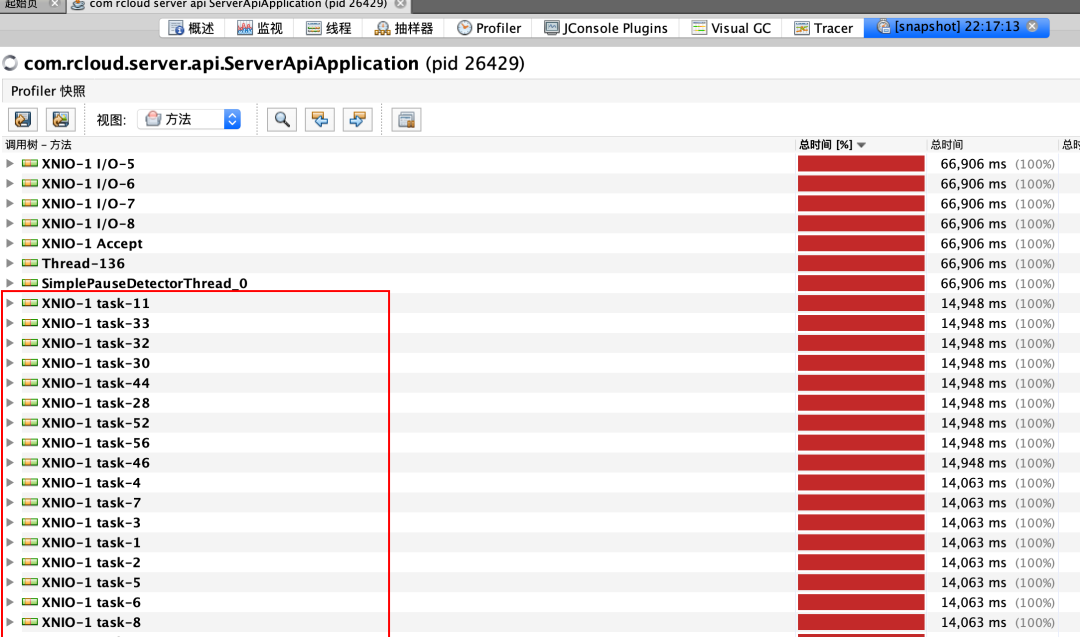Open the Tracer tab
The image size is (1080, 637).
824,28
